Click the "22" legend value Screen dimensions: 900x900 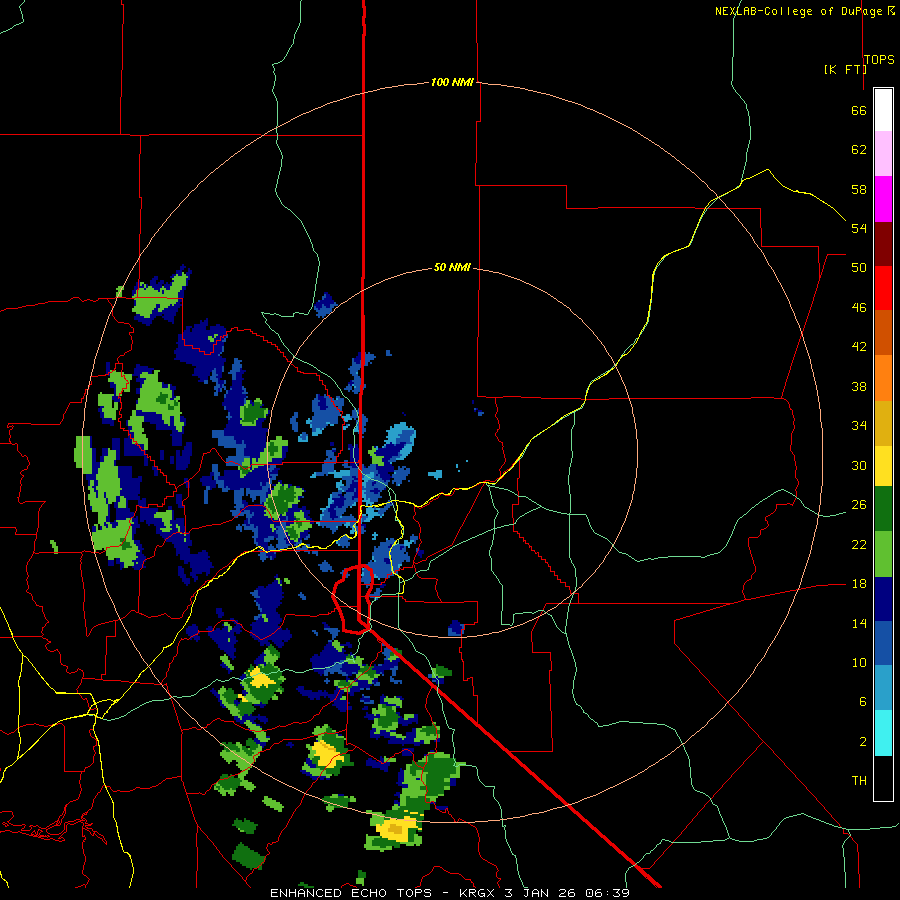coord(859,544)
